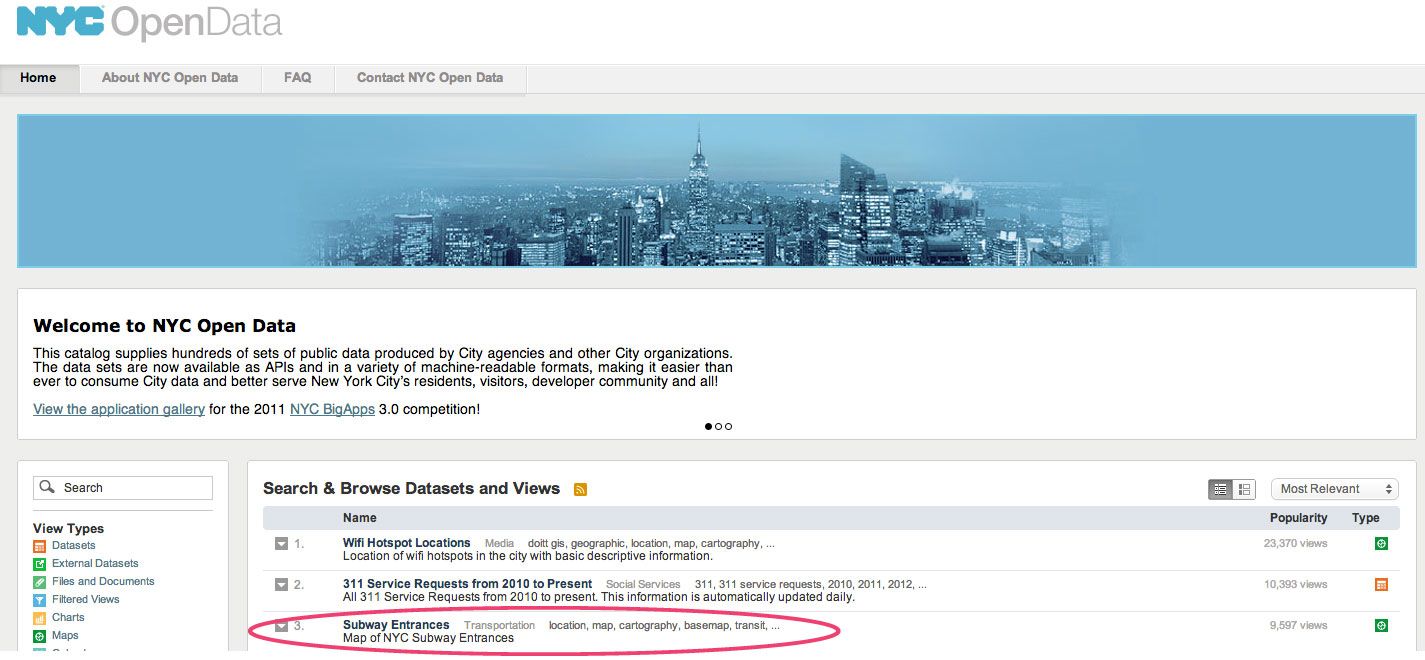1425x660 pixels.
Task: Expand the details arrow for Wifi Hotspot Locations
Action: point(283,543)
